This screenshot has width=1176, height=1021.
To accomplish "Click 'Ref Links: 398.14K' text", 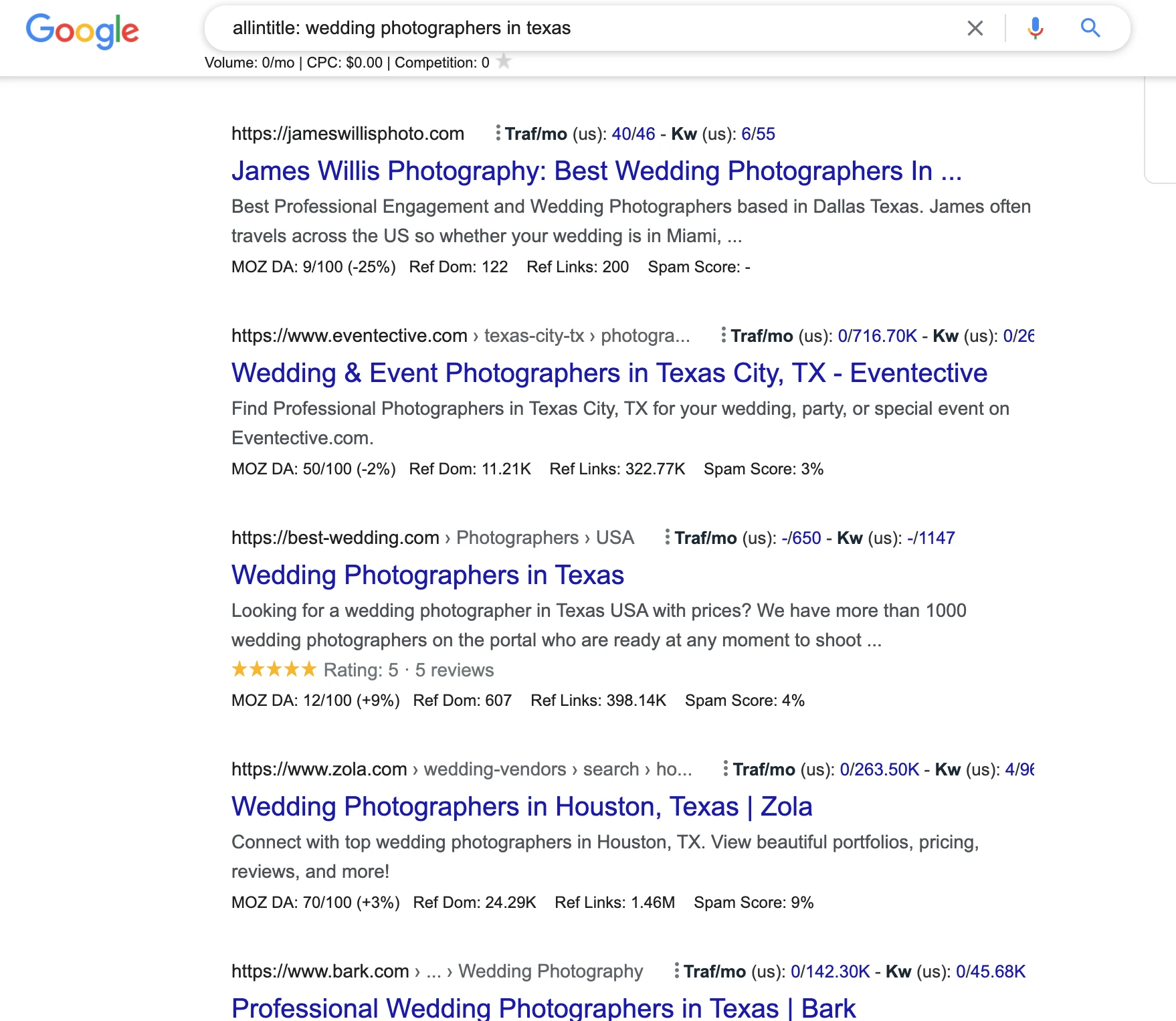I will click(x=599, y=701).
